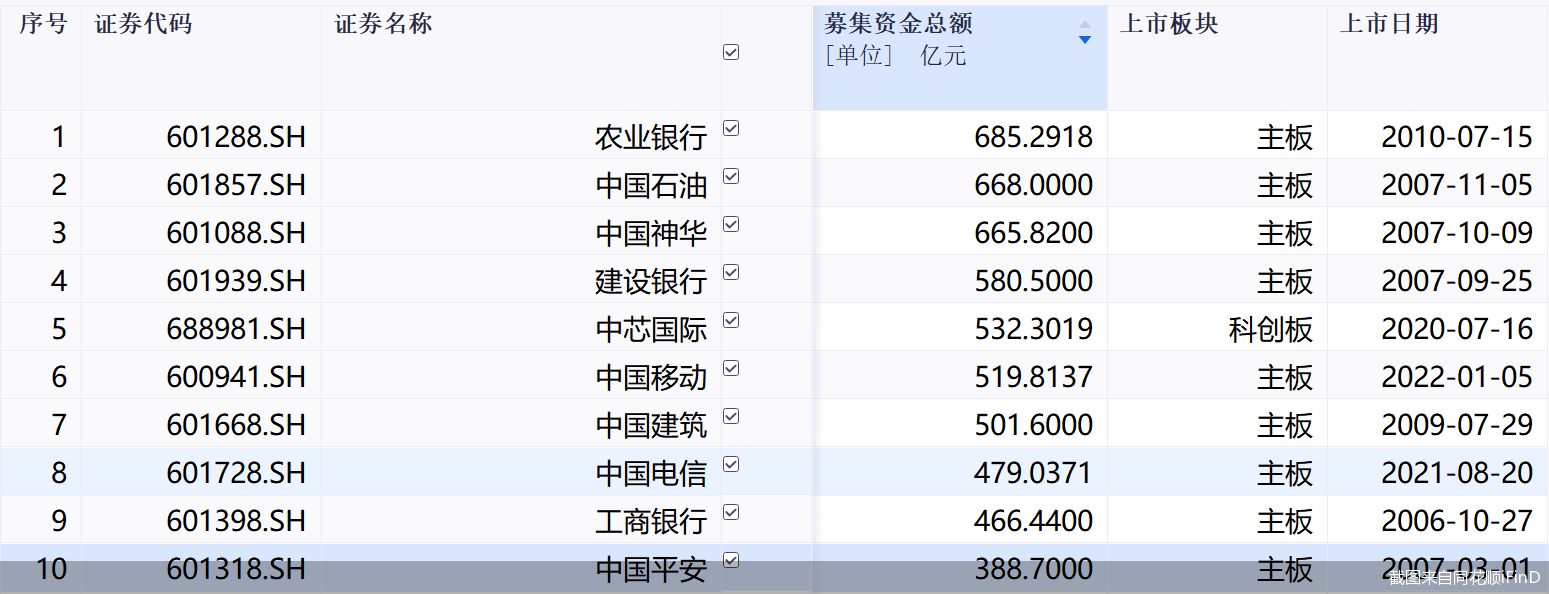Image resolution: width=1549 pixels, height=594 pixels.
Task: Toggle the select-all checkbox in the header row
Action: pyautogui.click(x=731, y=52)
